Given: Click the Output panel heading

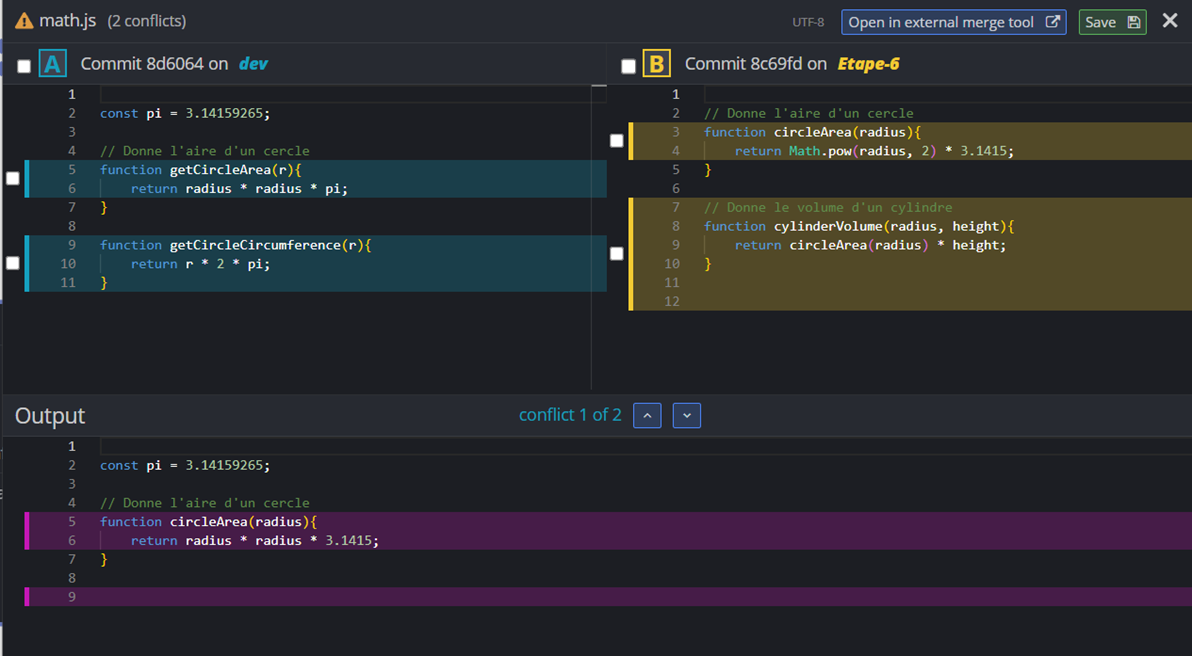Looking at the screenshot, I should click(50, 416).
